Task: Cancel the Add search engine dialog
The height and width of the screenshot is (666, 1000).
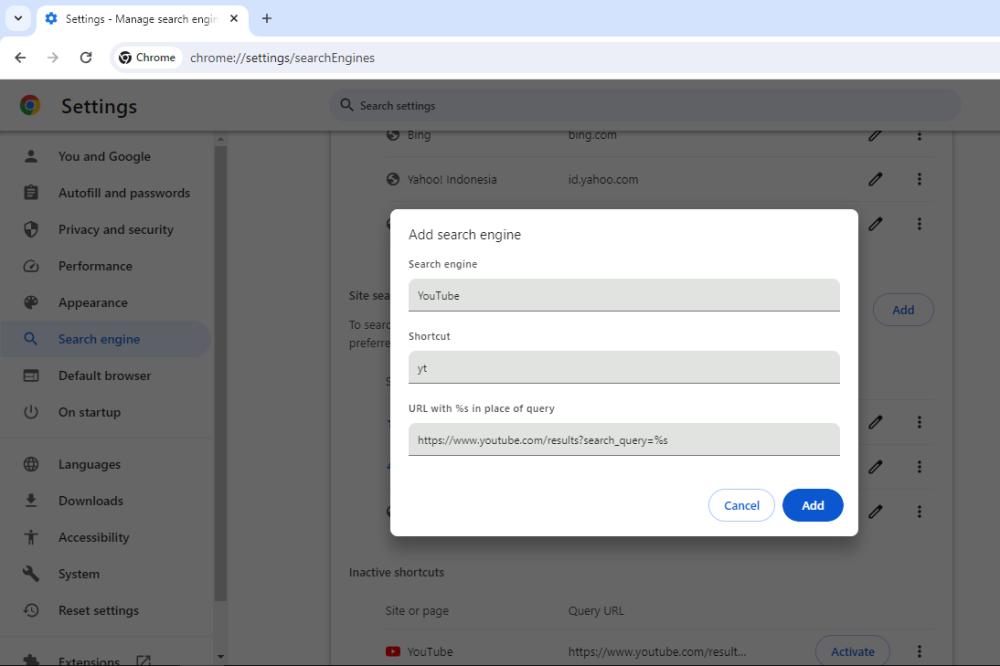Action: click(741, 505)
